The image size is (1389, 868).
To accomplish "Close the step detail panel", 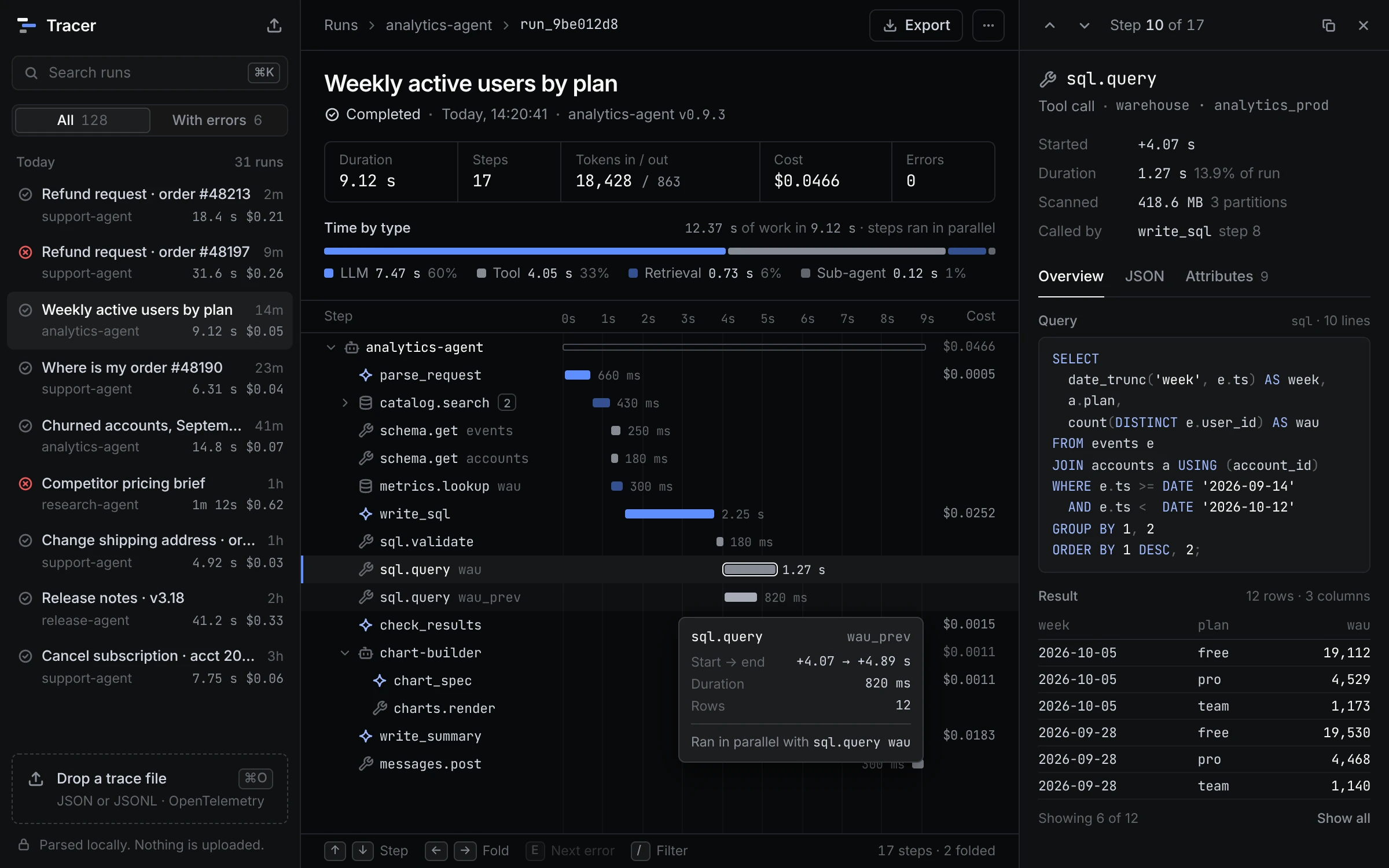I will click(x=1363, y=25).
